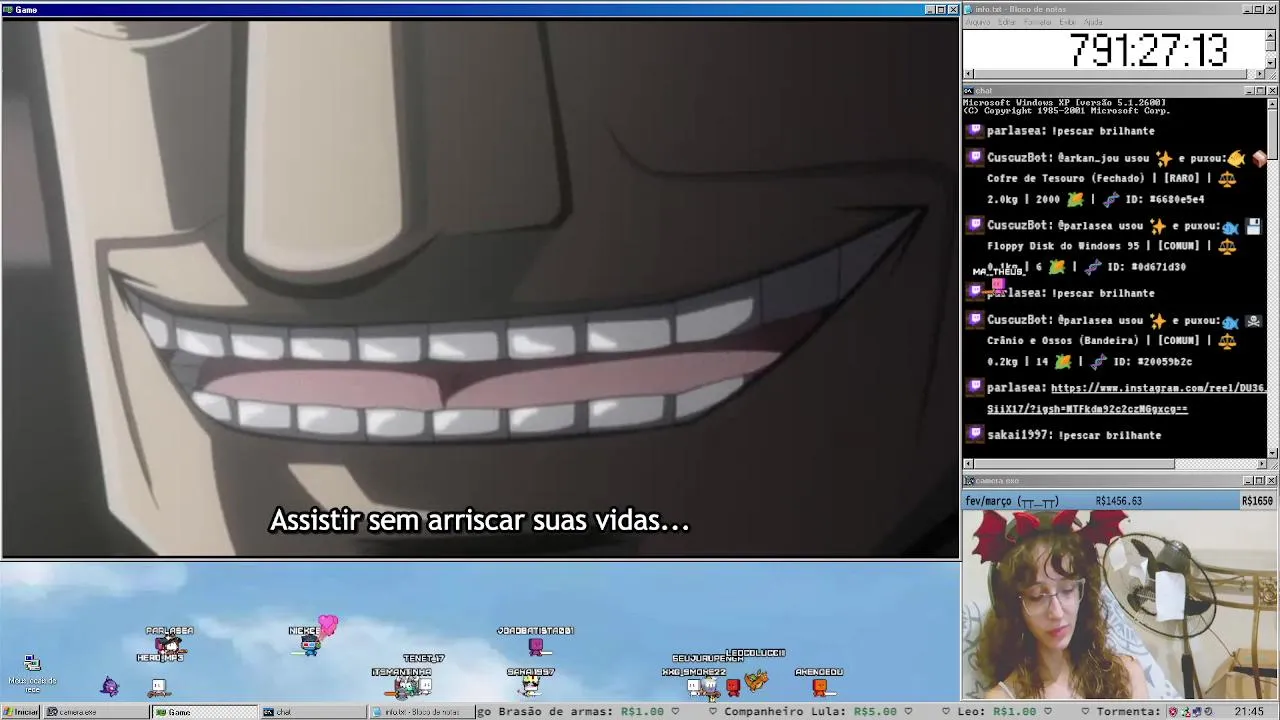
Task: Click the skull and bones flag emoji
Action: point(1253,321)
